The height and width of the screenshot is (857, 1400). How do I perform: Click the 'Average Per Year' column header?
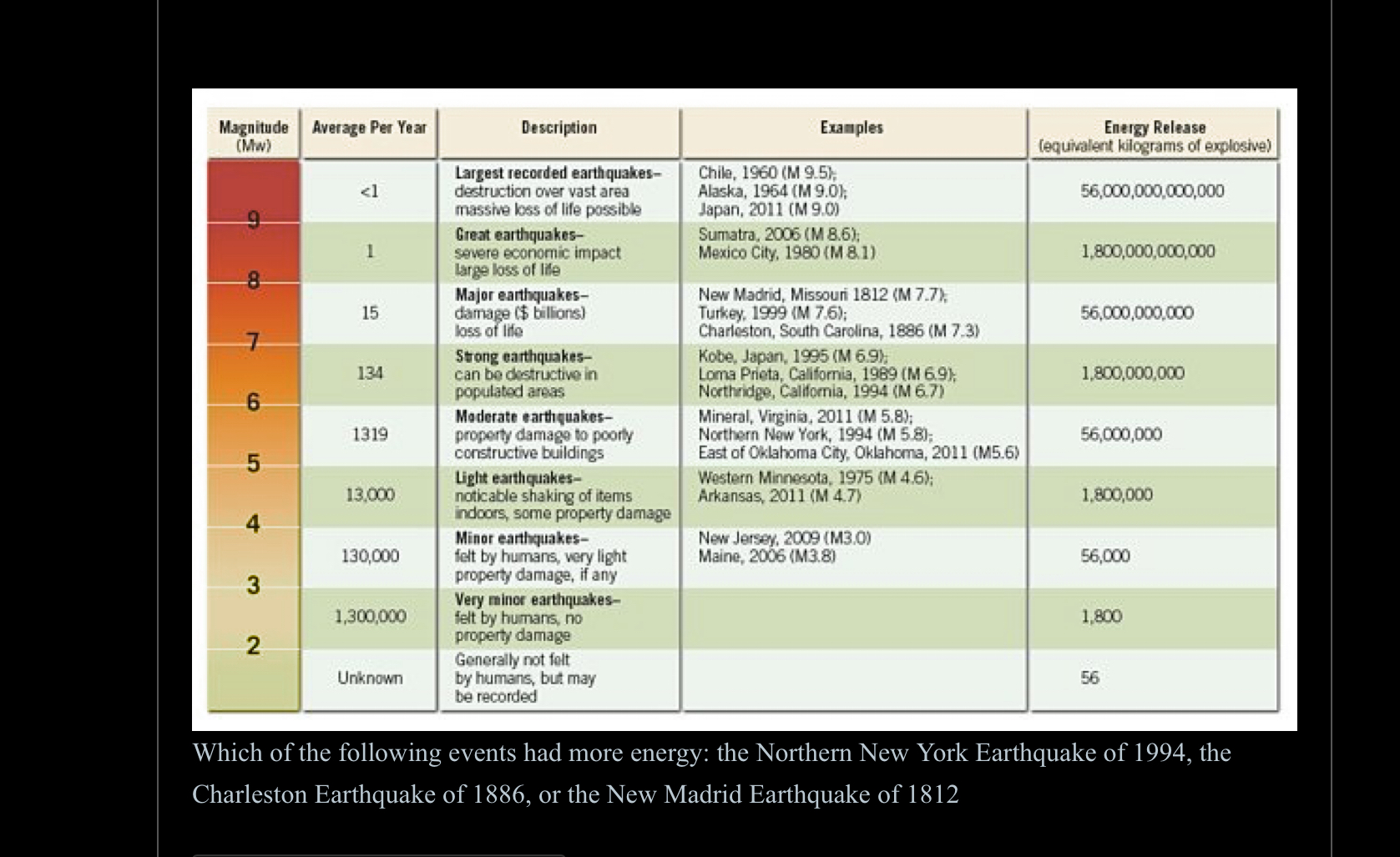pyautogui.click(x=369, y=128)
